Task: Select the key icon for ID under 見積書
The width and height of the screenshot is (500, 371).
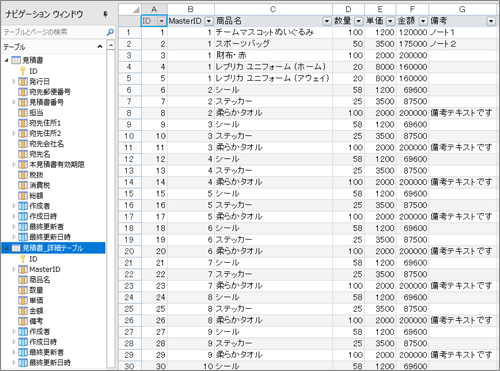Action: click(23, 71)
